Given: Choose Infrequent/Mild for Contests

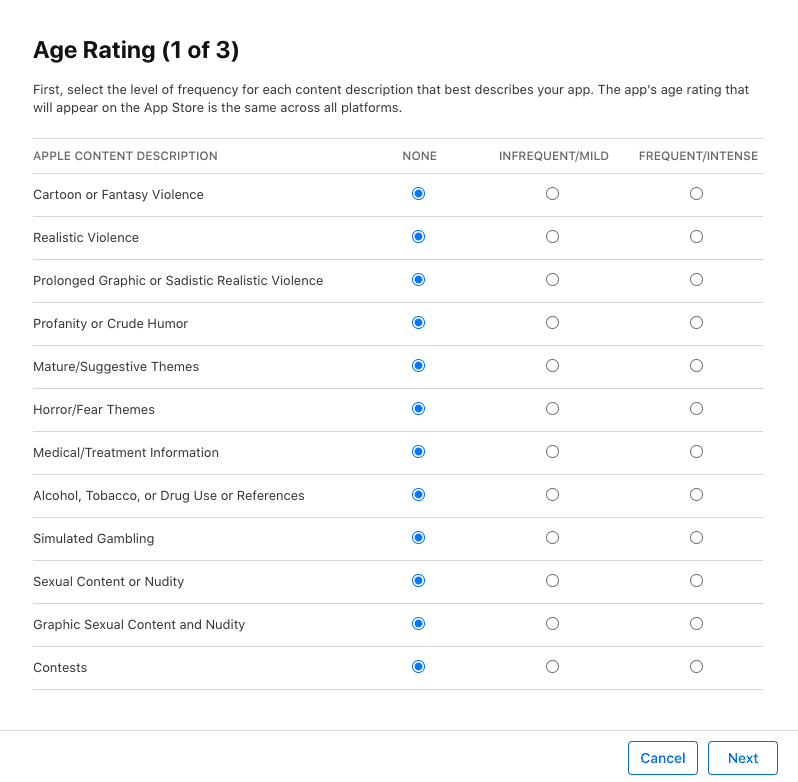Looking at the screenshot, I should [x=552, y=667].
